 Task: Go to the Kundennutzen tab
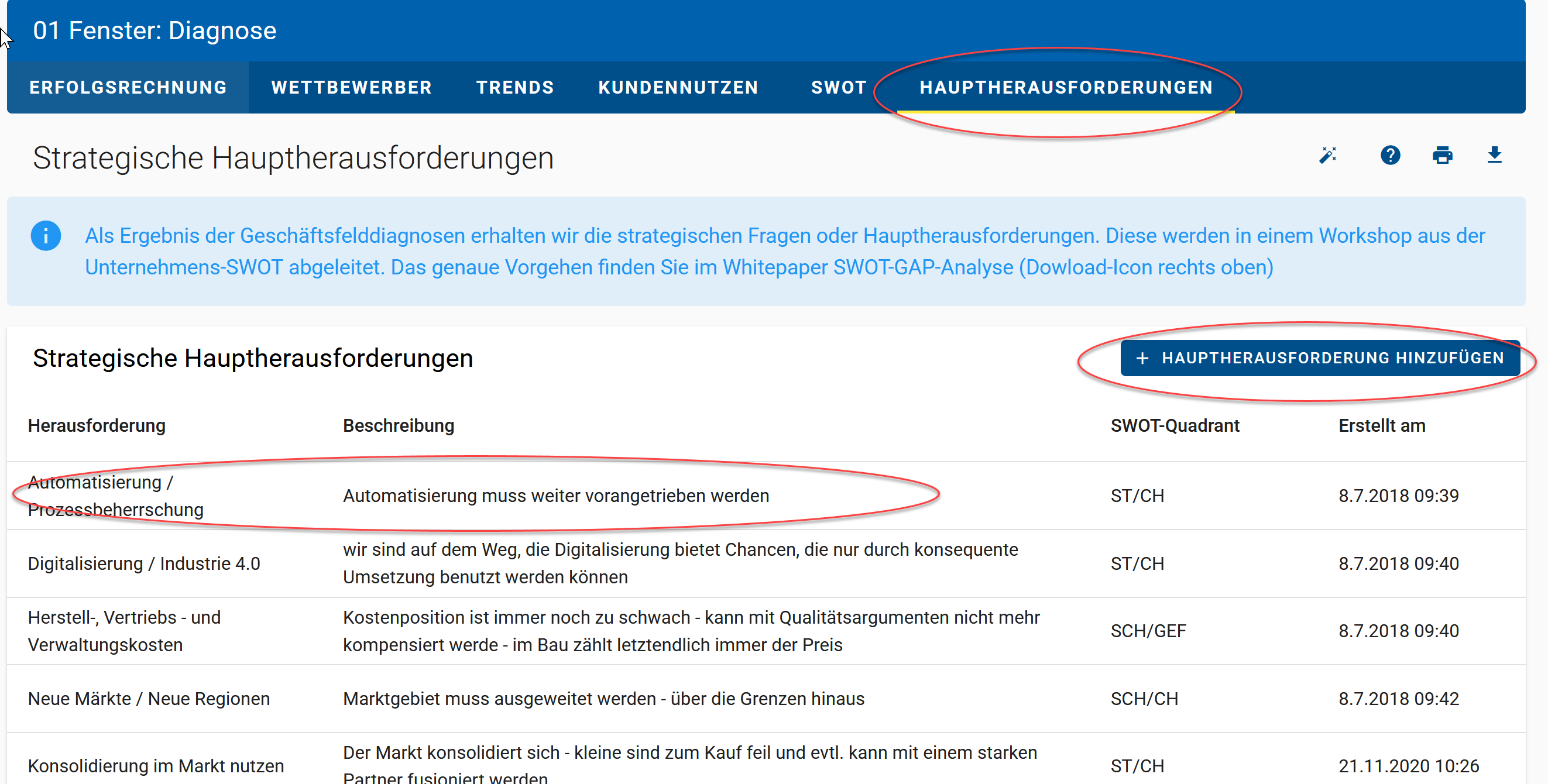(x=678, y=88)
